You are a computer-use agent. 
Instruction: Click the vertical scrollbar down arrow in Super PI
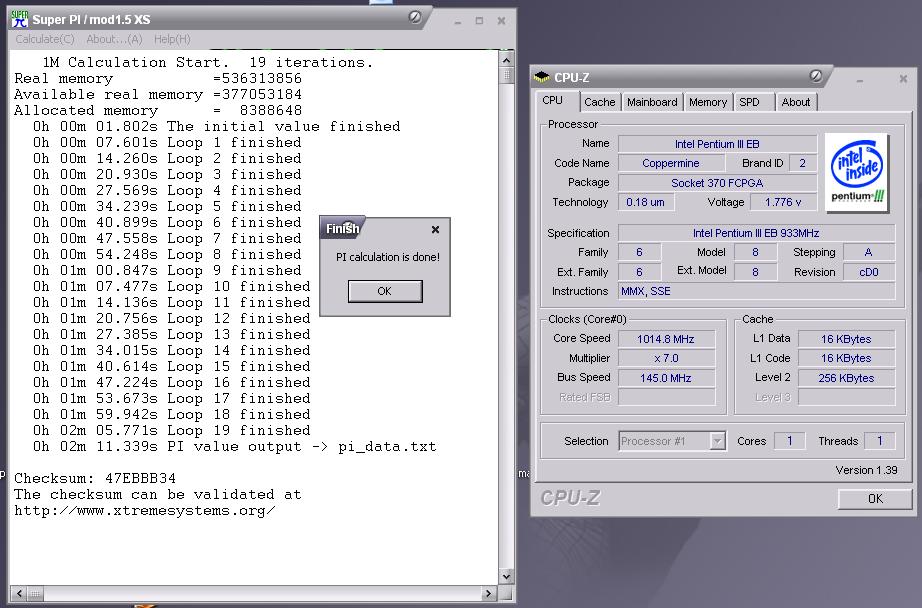(x=506, y=577)
